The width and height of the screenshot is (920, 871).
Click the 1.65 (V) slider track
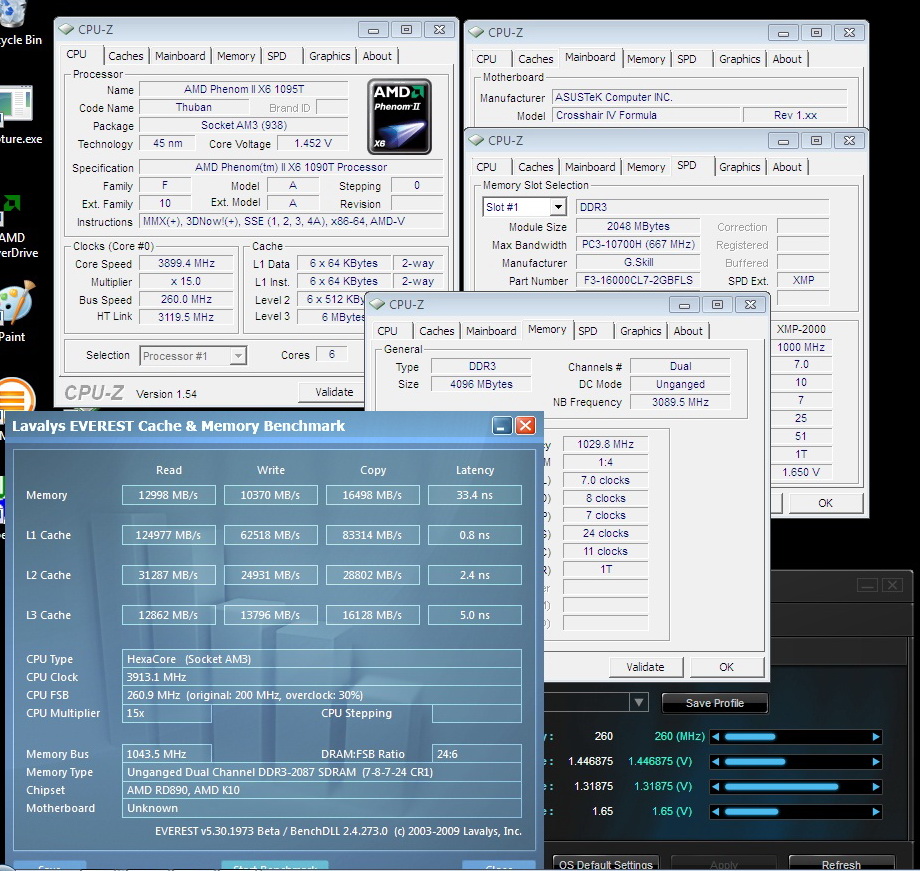(x=796, y=812)
